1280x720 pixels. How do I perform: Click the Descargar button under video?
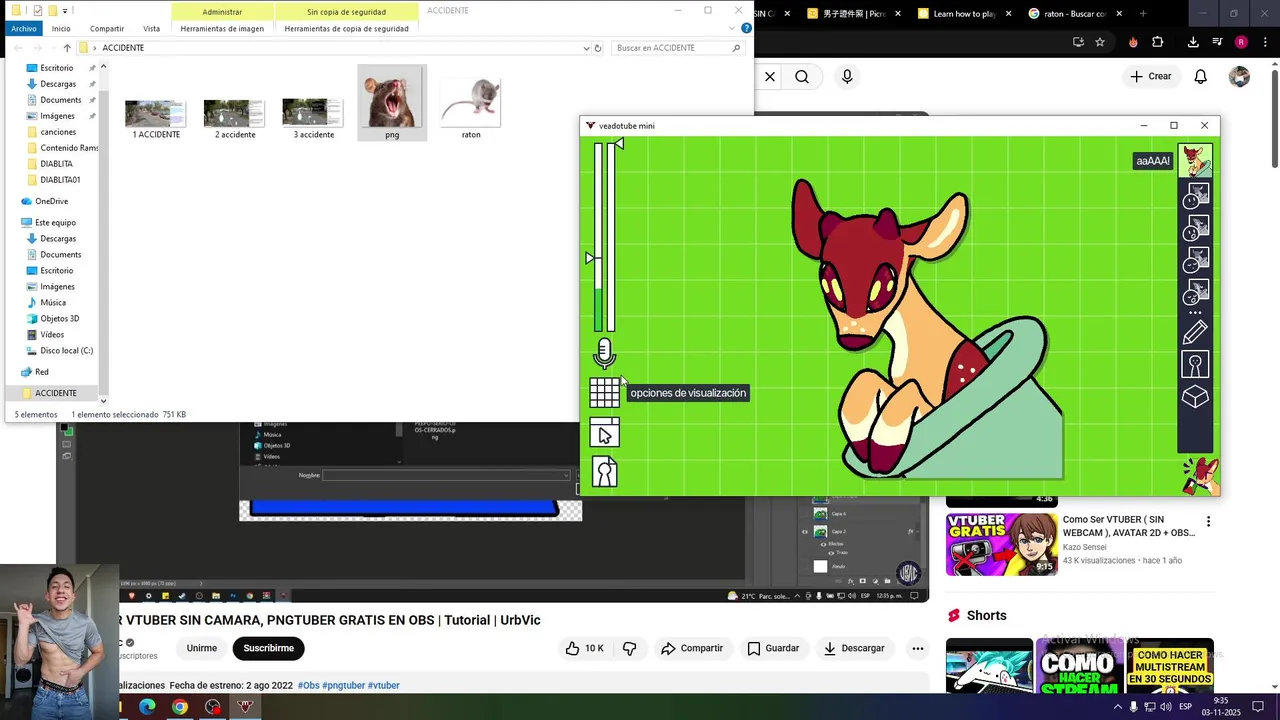854,648
